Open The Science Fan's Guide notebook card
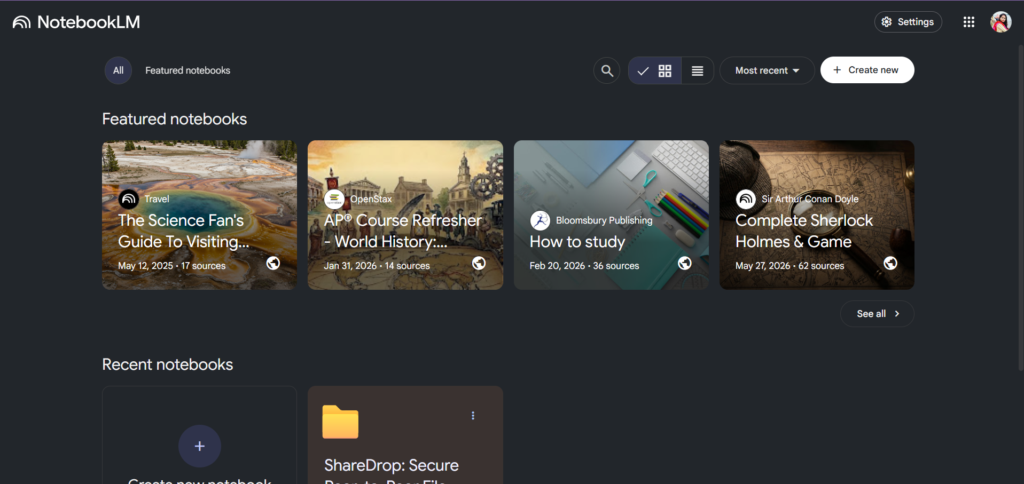Image resolution: width=1024 pixels, height=484 pixels. [x=199, y=215]
